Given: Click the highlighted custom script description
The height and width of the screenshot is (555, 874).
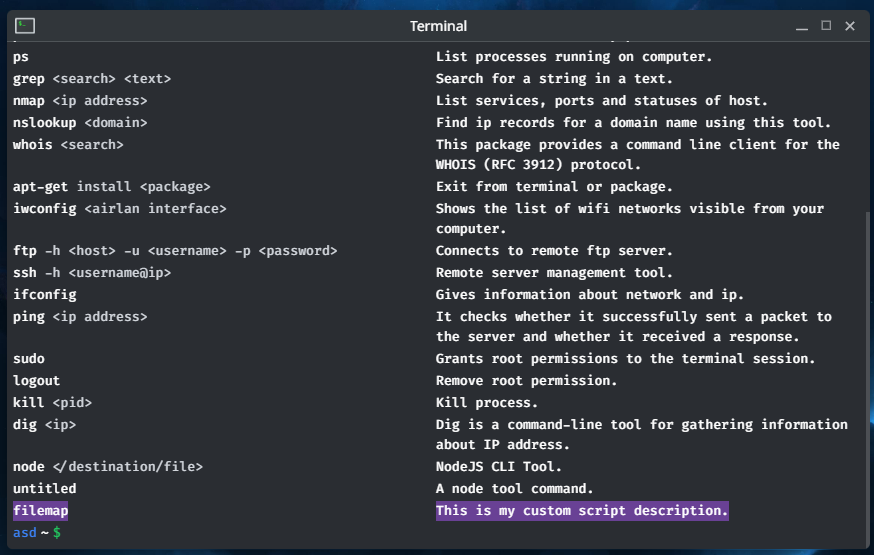Looking at the screenshot, I should 582,511.
